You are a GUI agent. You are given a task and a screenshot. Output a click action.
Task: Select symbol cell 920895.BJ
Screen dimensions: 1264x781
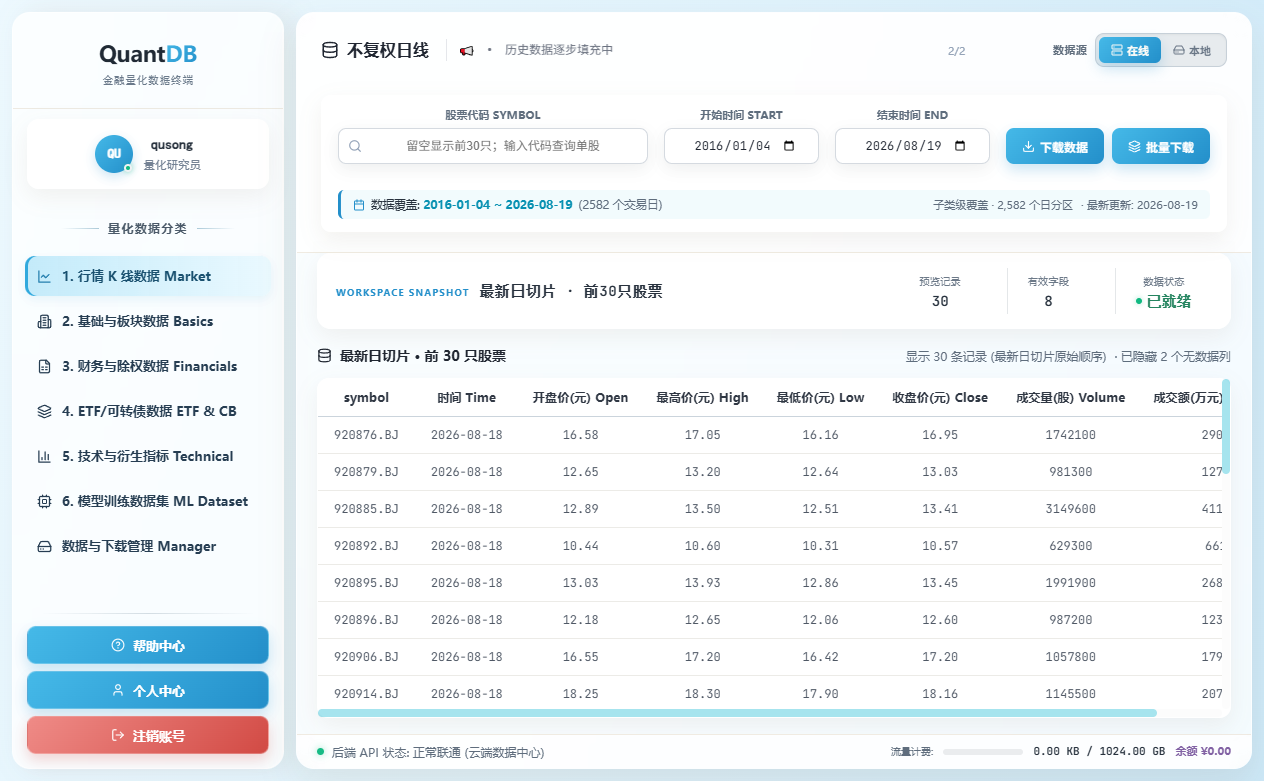click(x=366, y=583)
